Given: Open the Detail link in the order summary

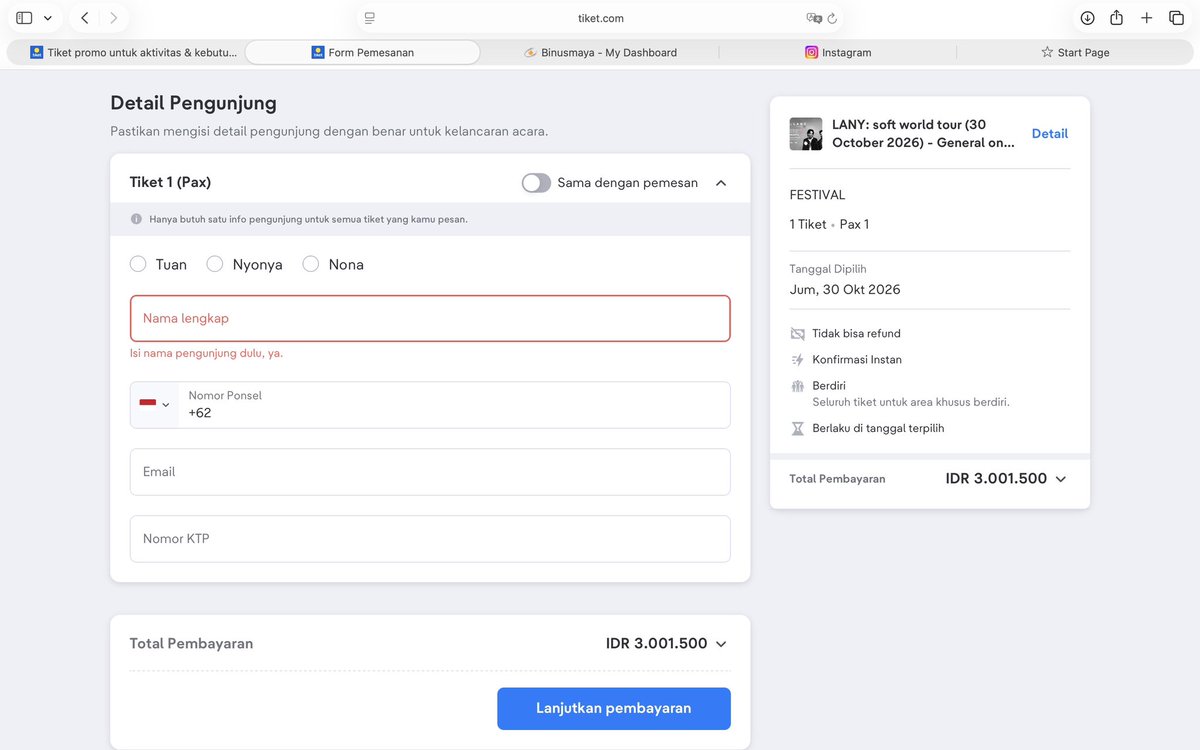Looking at the screenshot, I should pyautogui.click(x=1050, y=134).
